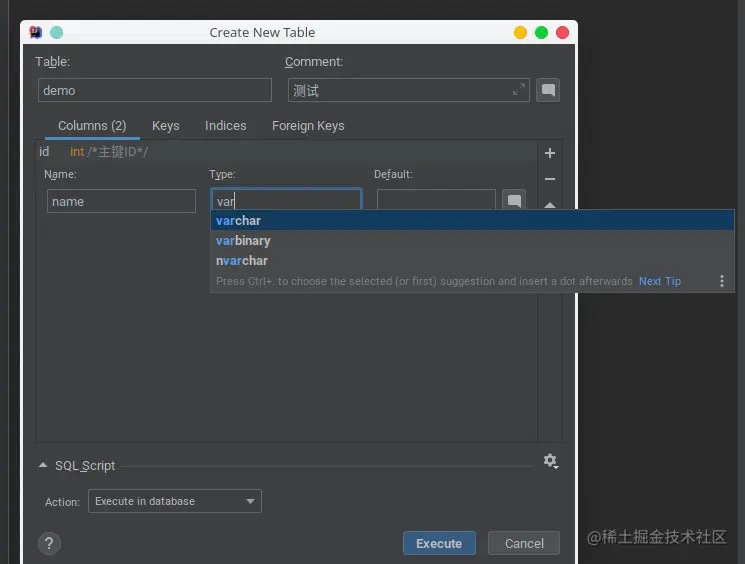Click the column Name field

point(121,201)
